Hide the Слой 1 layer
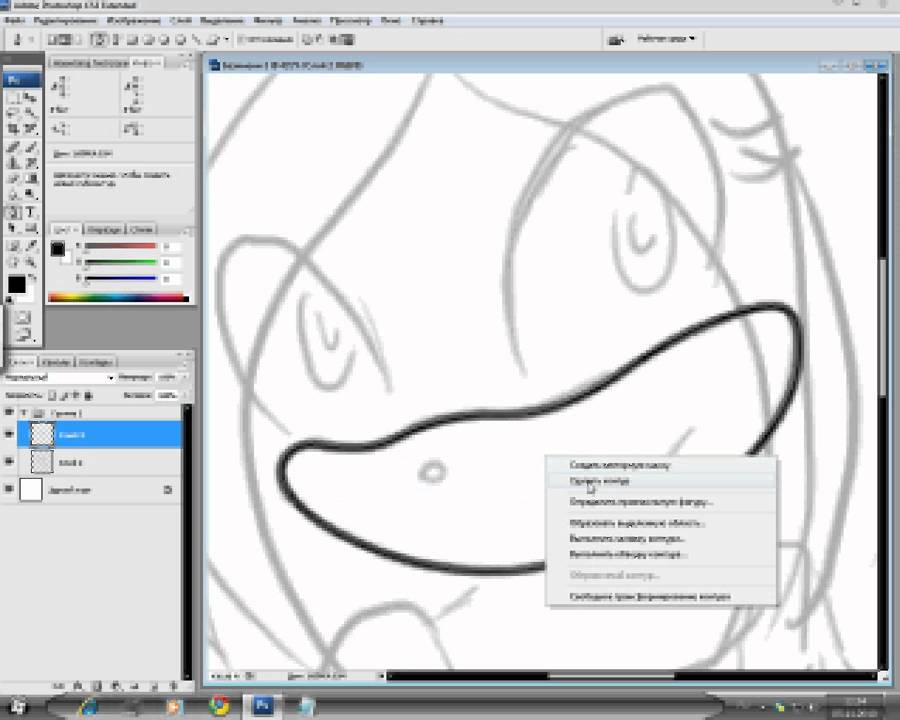The width and height of the screenshot is (900, 720). coord(9,462)
